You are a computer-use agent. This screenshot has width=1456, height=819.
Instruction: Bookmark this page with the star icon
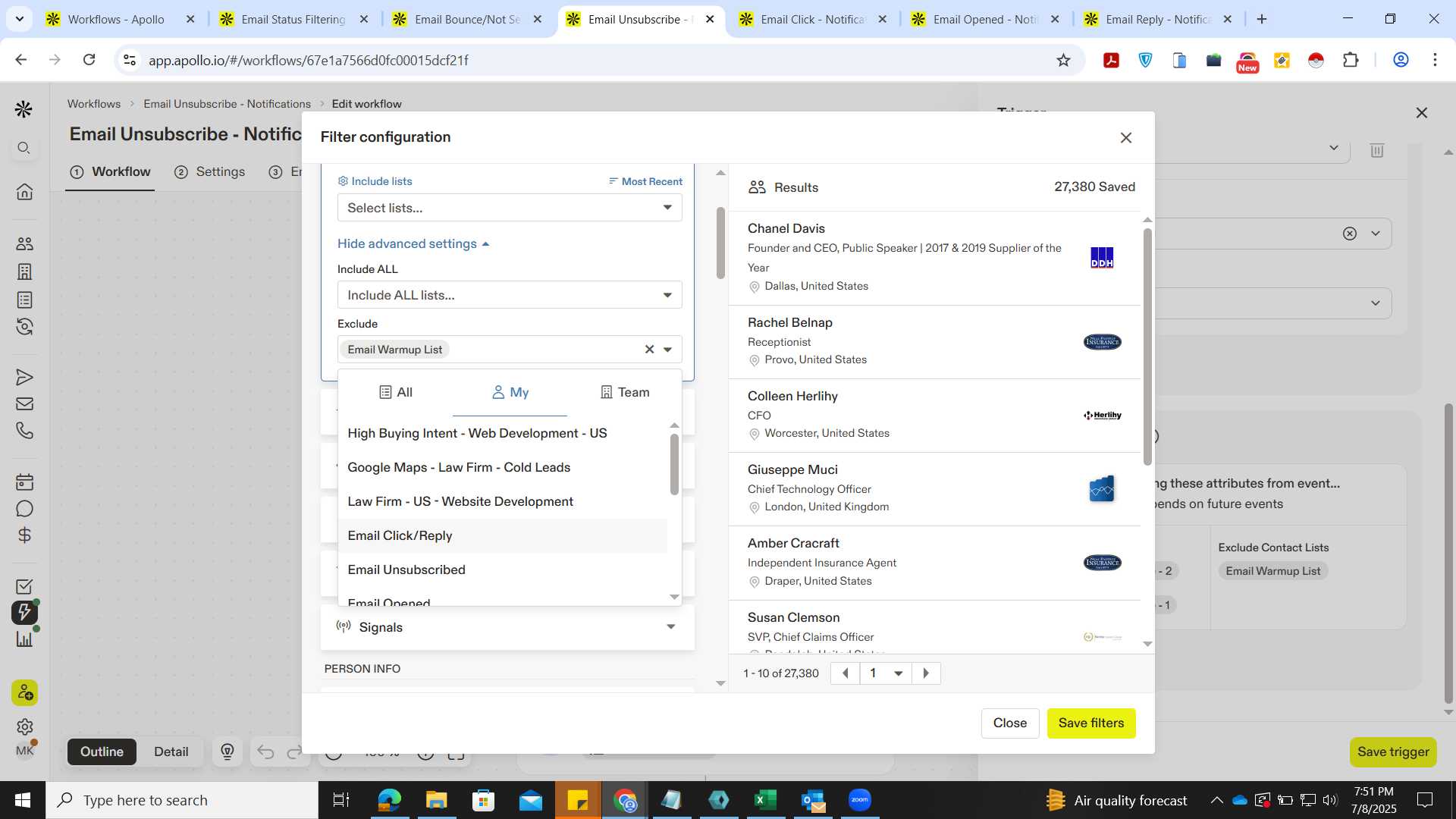[1063, 60]
